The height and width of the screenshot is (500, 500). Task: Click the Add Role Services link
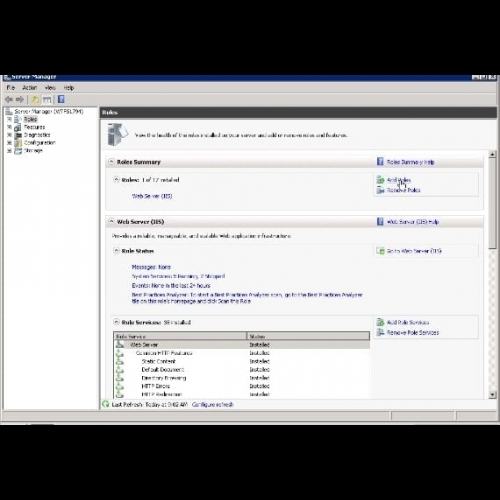point(408,322)
